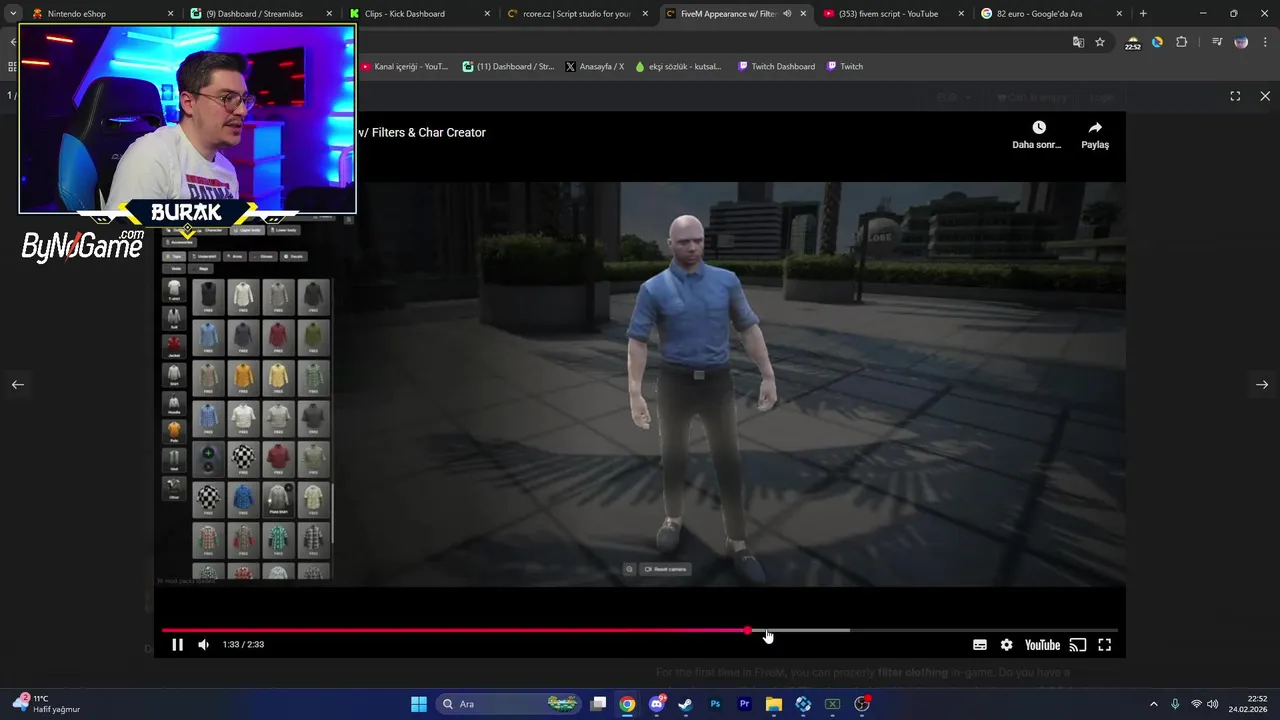Open the Twitch bookmark

coord(845,67)
